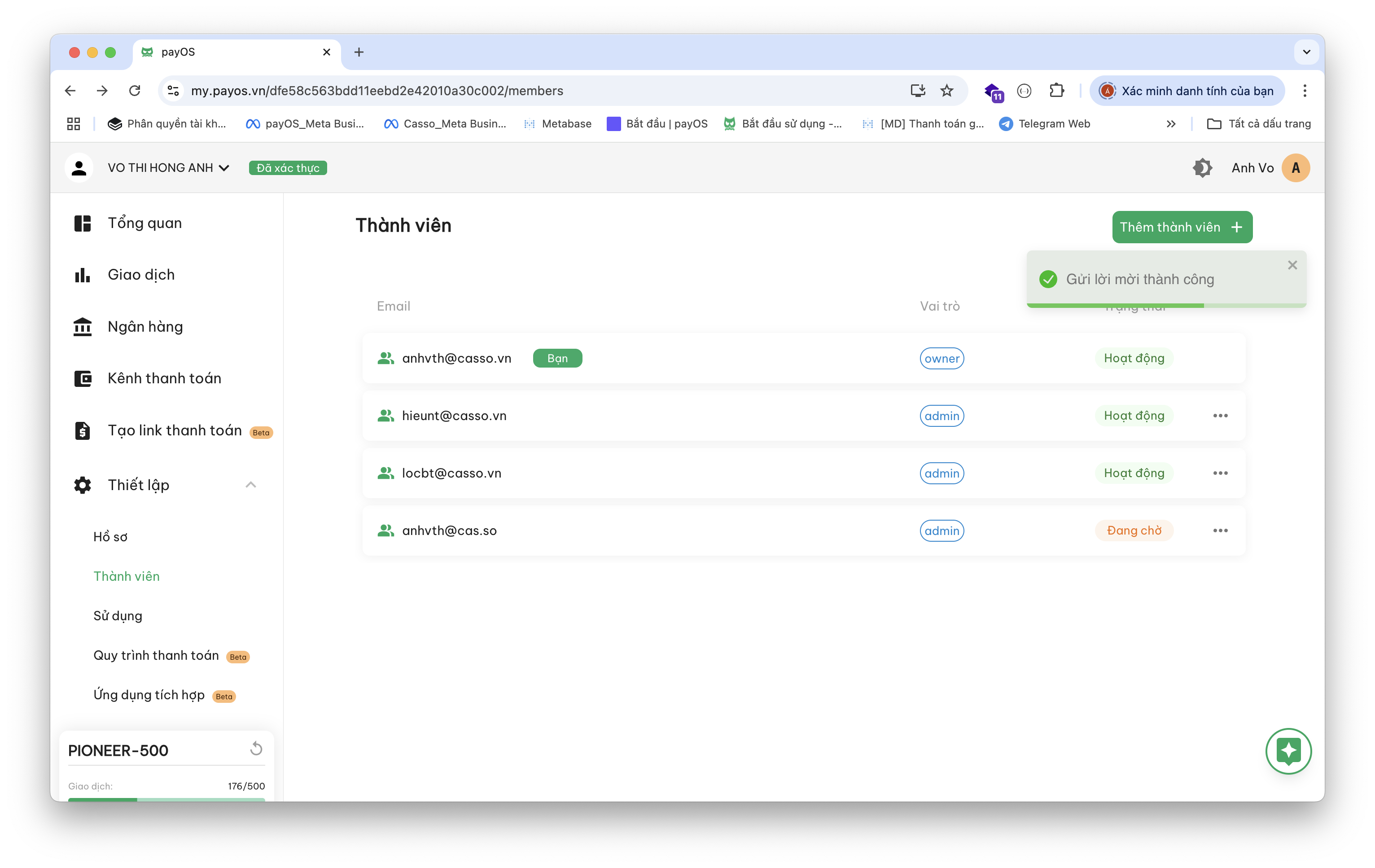Go to the Ngân hàng bank page
This screenshot has height=868, width=1375.
coord(145,327)
